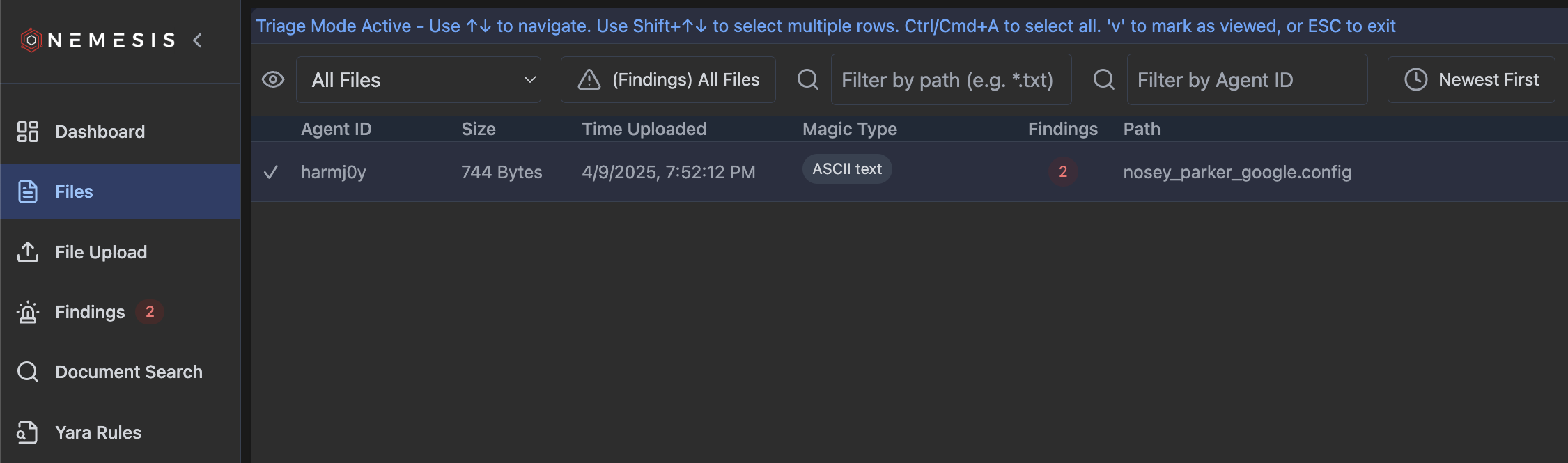Image resolution: width=1568 pixels, height=463 pixels.
Task: Open File Upload
Action: (x=100, y=252)
